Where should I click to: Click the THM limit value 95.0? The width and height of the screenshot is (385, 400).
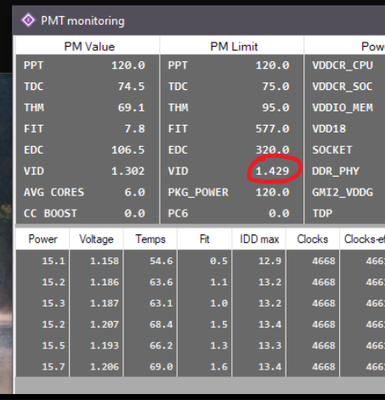click(276, 108)
